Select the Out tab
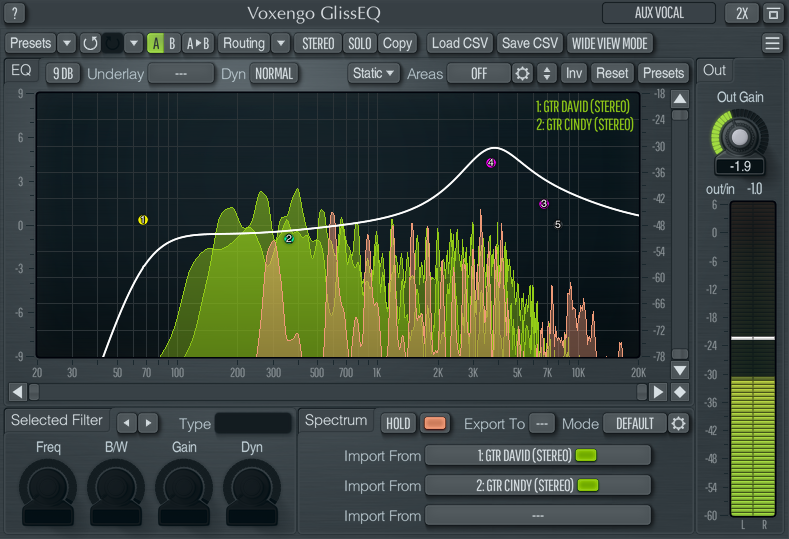Image resolution: width=789 pixels, height=539 pixels. point(715,70)
